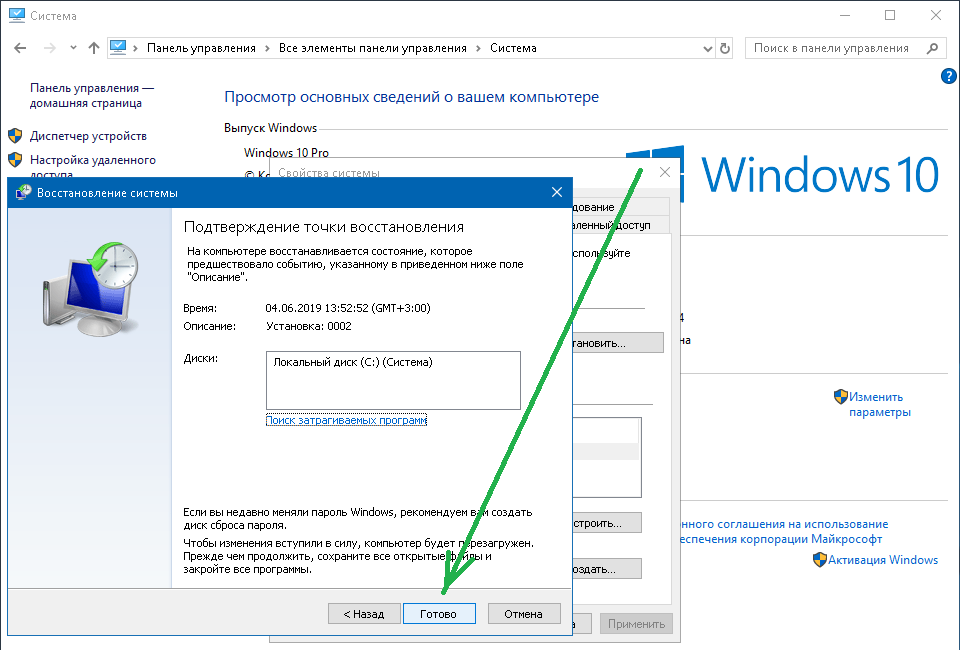The image size is (960, 650).
Task: Click the Установка: 0002 description text
Action: 309,326
